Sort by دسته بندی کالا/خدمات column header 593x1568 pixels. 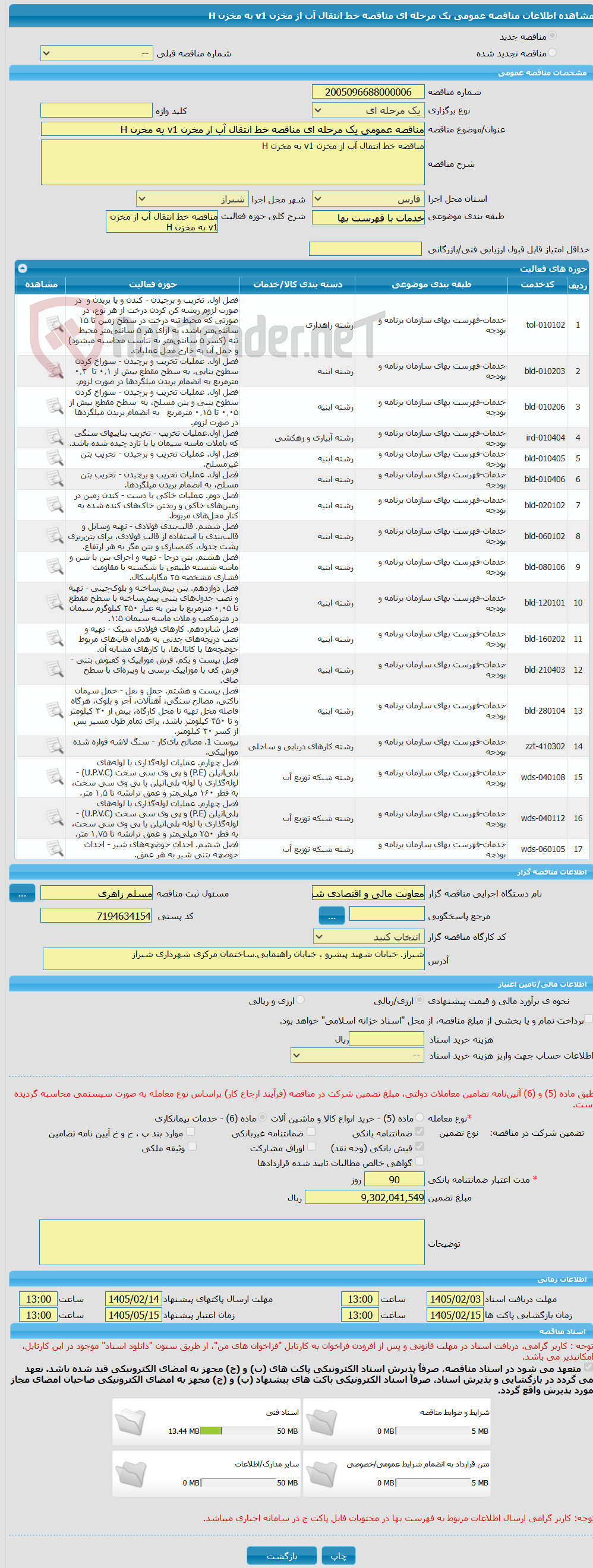tap(298, 284)
